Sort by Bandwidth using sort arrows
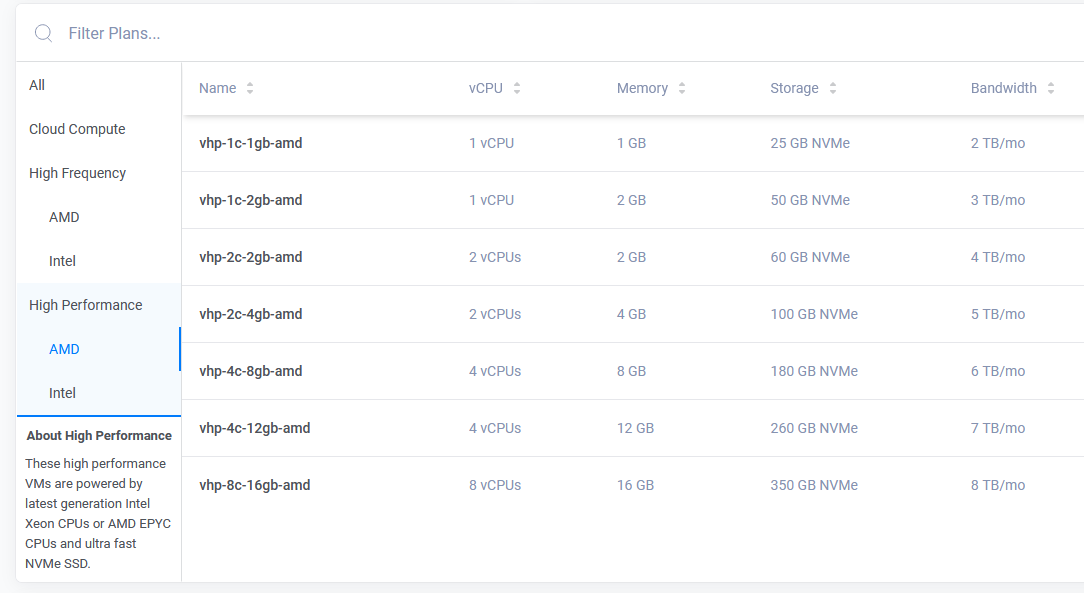The width and height of the screenshot is (1084, 593). coord(1051,88)
